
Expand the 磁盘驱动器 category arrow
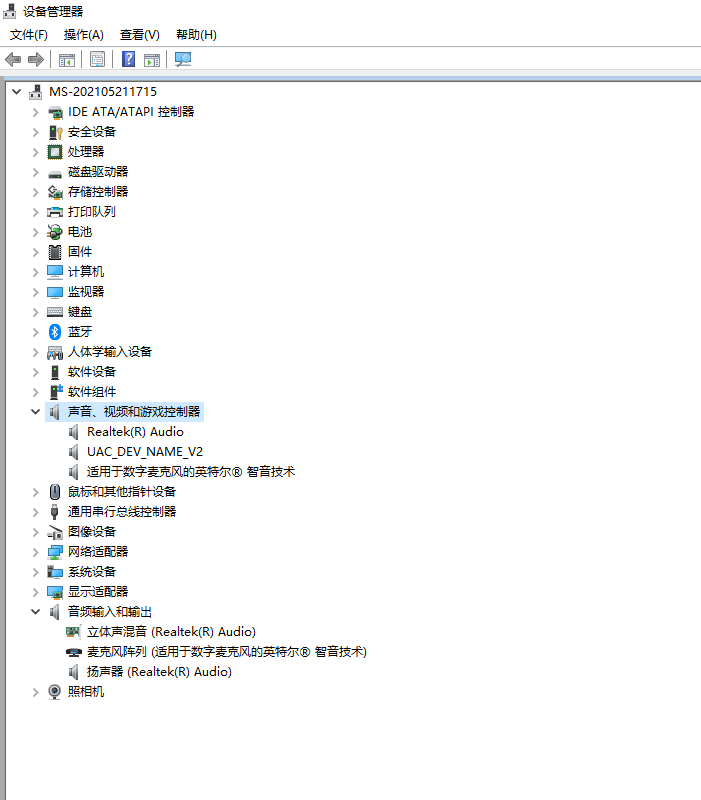tap(35, 172)
